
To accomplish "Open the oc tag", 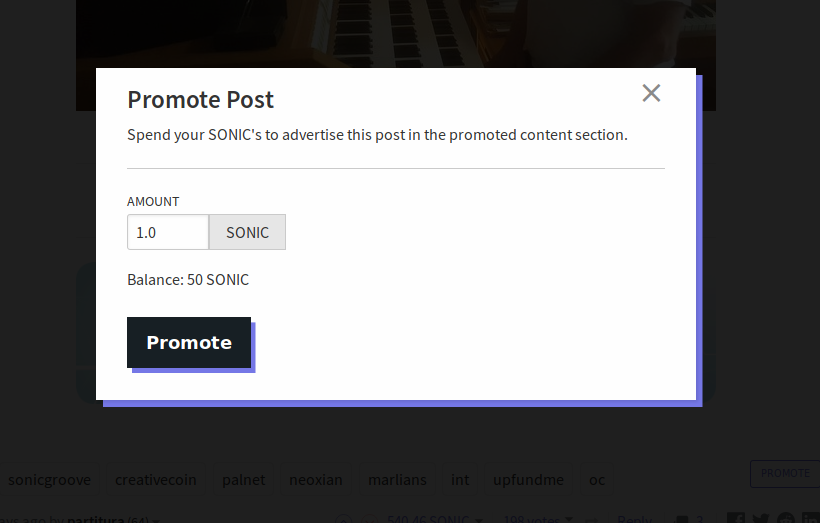I will coord(597,480).
